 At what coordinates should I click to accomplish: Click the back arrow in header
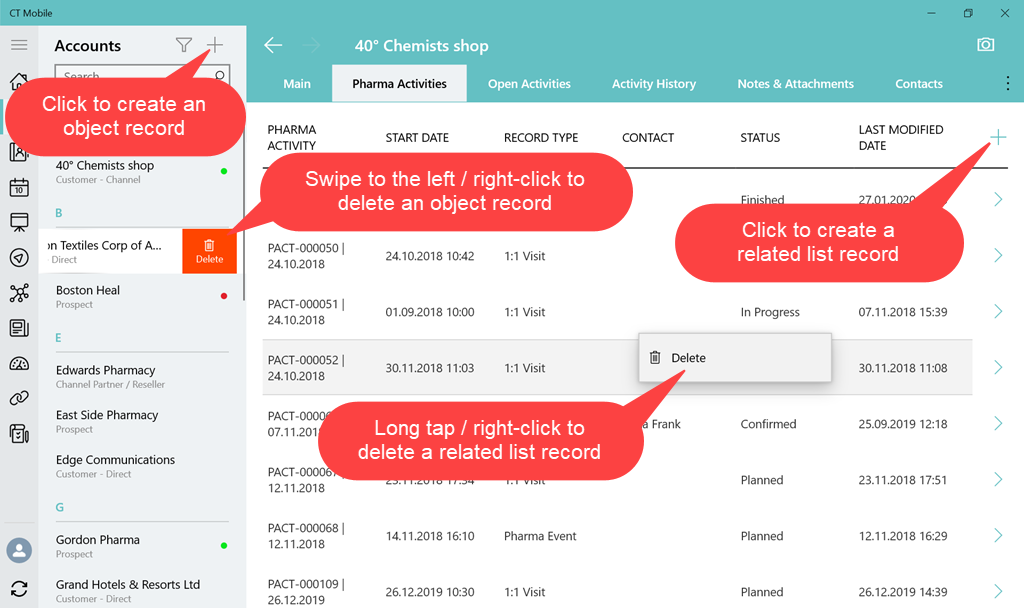coord(273,45)
